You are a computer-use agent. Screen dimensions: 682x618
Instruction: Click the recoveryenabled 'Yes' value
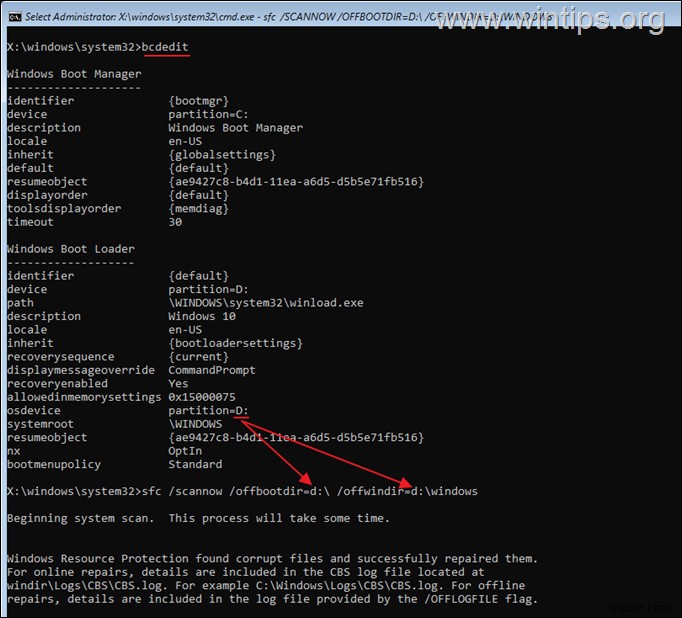178,384
